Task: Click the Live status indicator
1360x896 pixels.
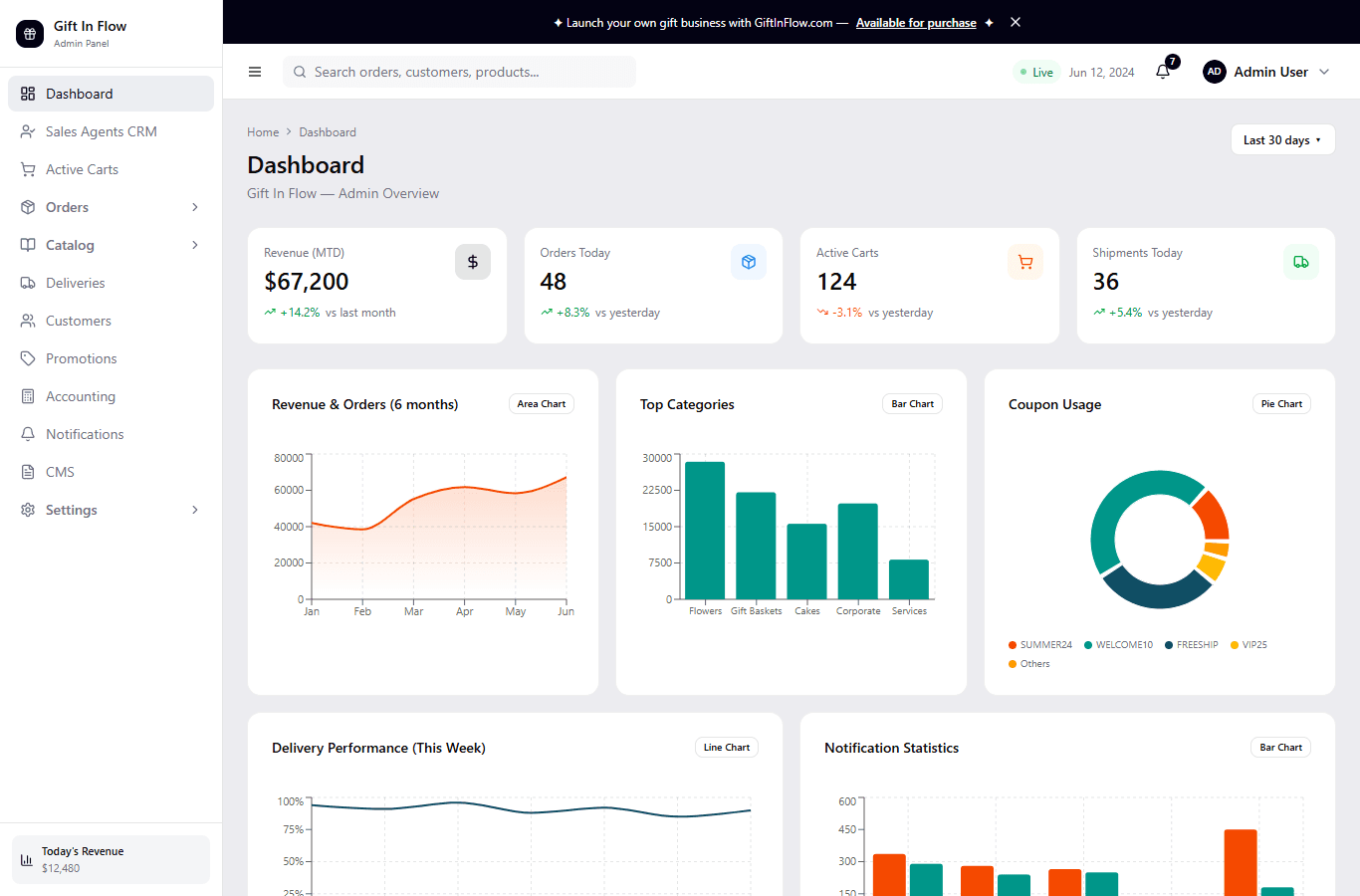Action: click(x=1036, y=72)
